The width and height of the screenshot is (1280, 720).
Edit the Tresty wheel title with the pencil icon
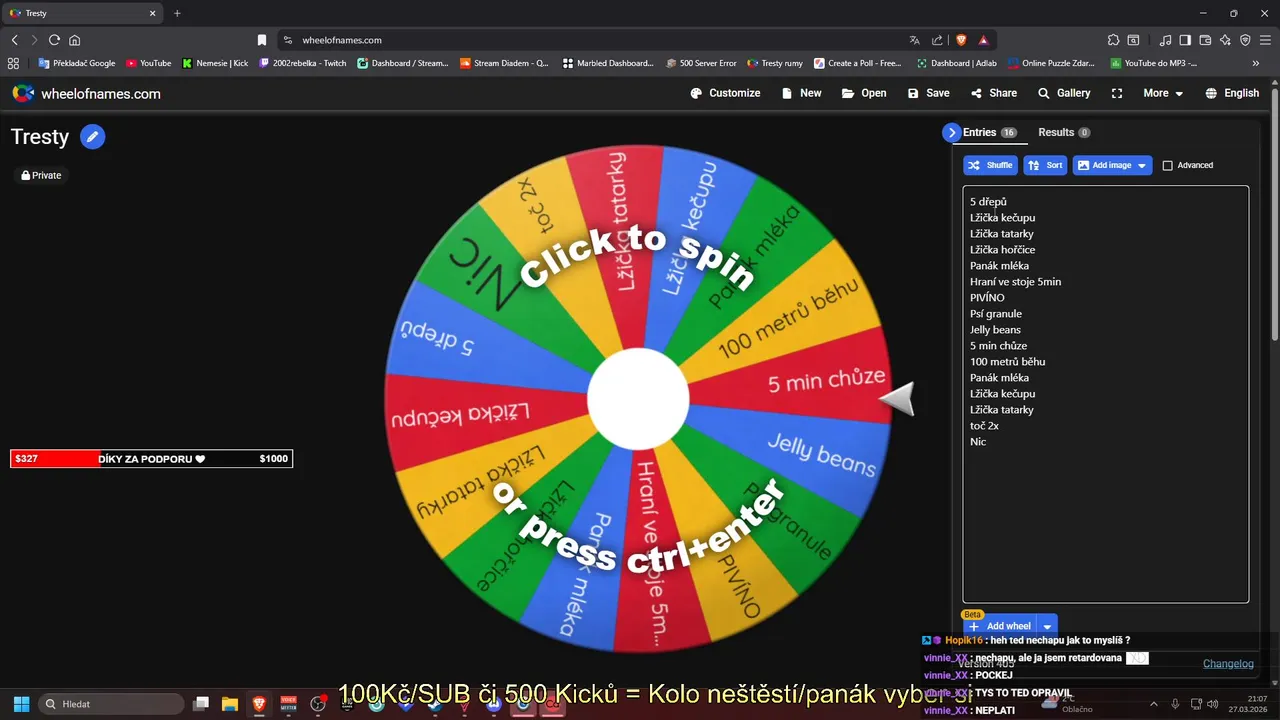[93, 137]
